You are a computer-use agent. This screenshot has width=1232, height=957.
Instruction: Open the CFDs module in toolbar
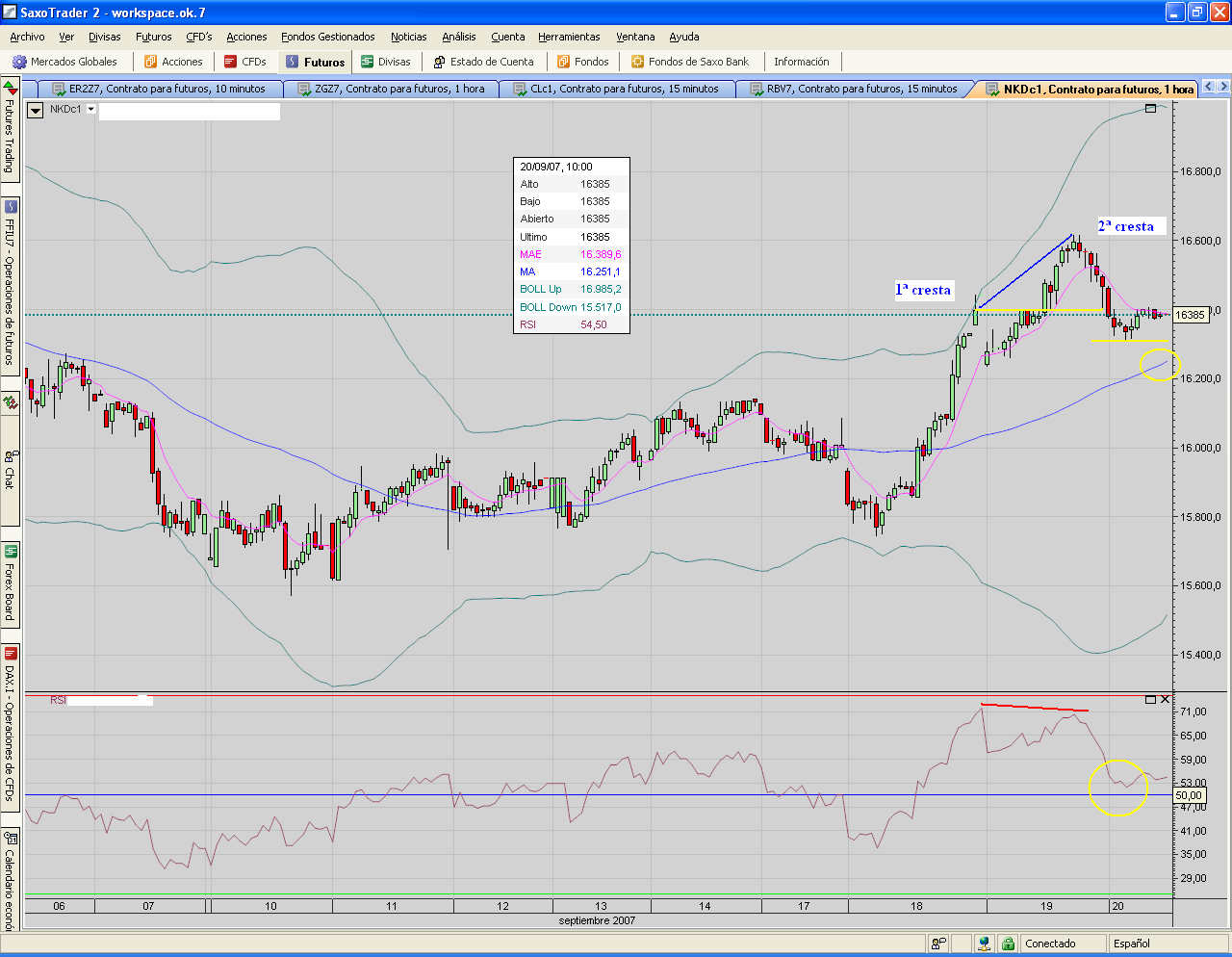[245, 62]
